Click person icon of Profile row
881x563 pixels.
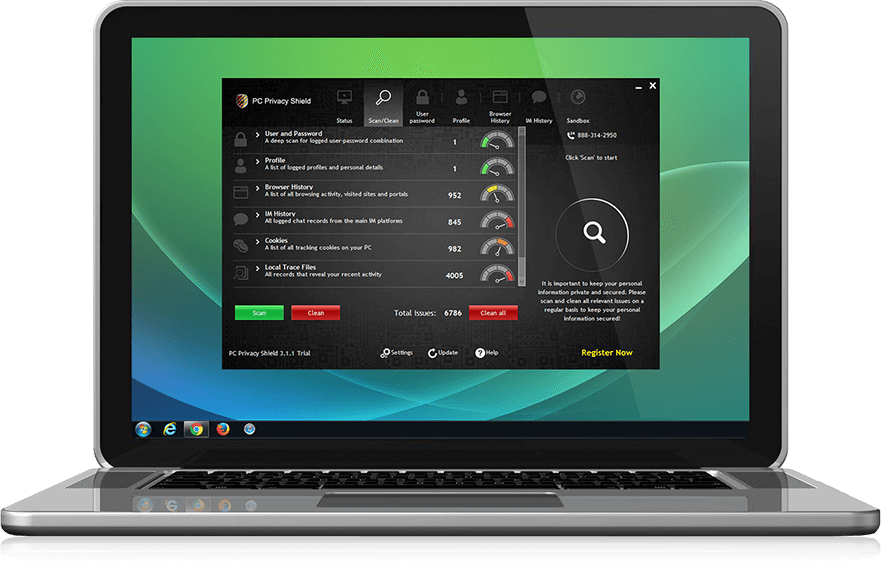(240, 165)
